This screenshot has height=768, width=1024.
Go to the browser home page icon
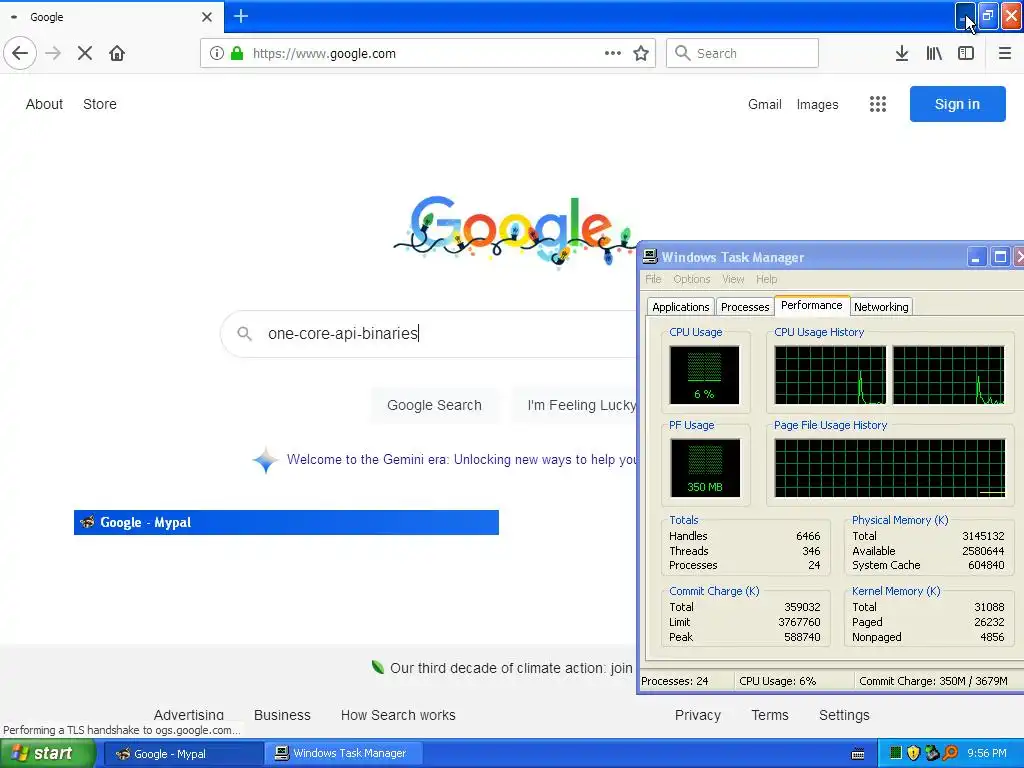coord(117,53)
